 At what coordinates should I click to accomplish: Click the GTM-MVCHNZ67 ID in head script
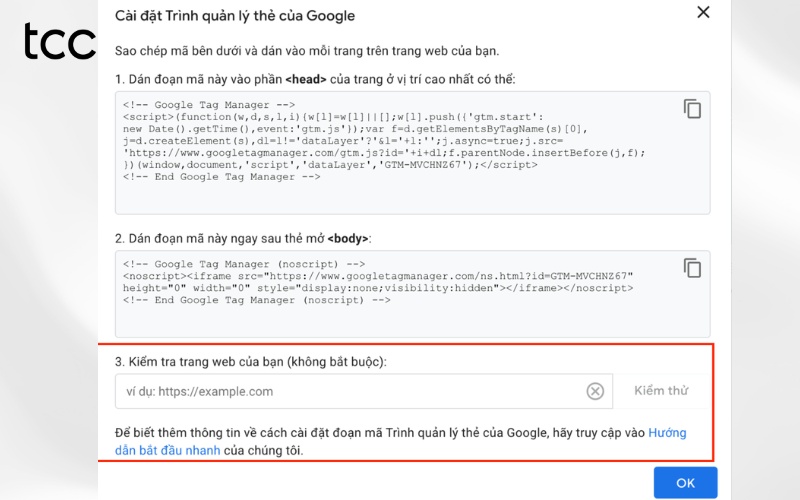[x=422, y=165]
